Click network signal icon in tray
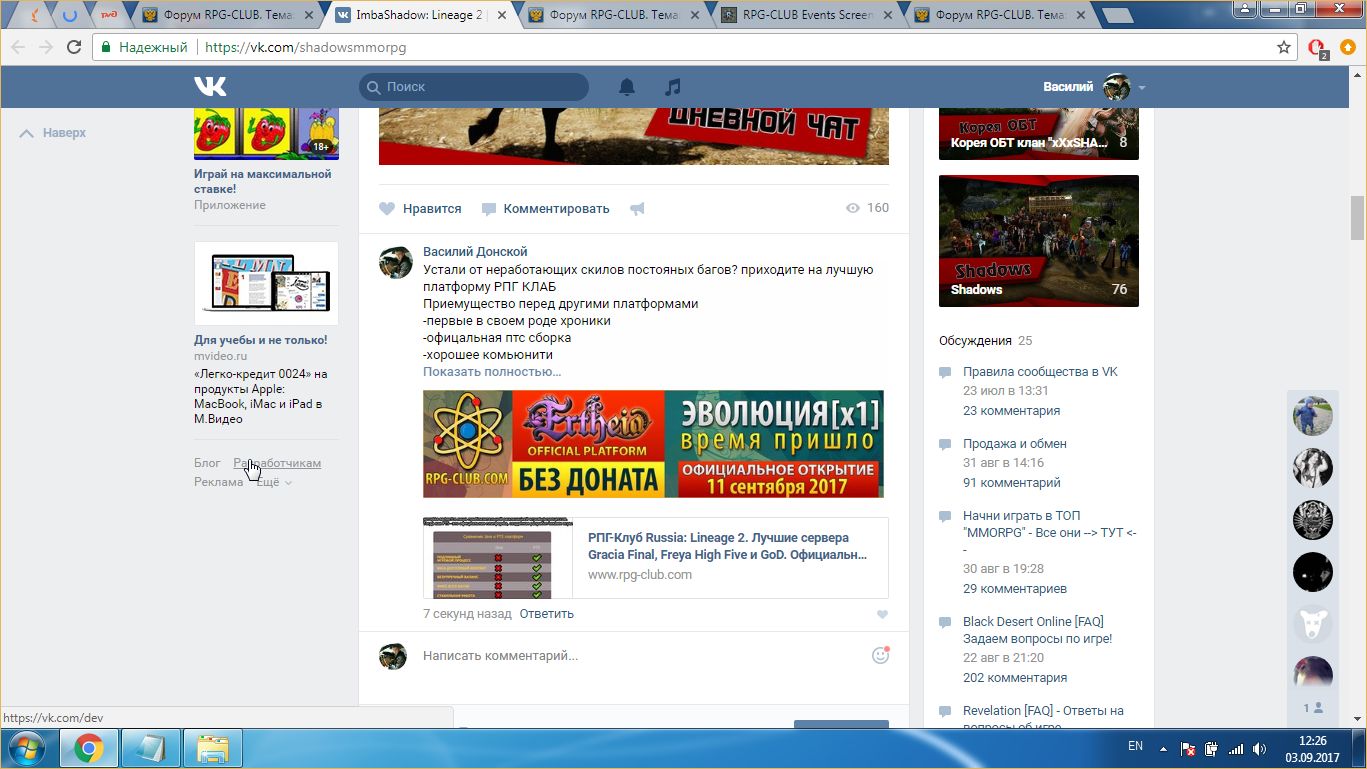This screenshot has height=769, width=1367. click(x=1236, y=748)
